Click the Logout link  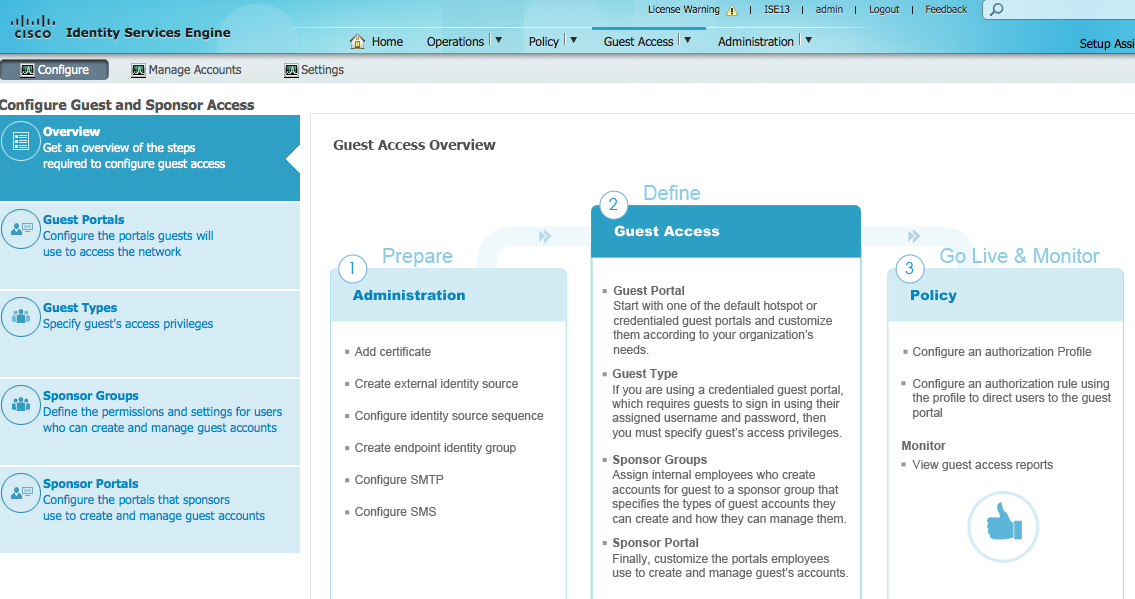coord(884,10)
